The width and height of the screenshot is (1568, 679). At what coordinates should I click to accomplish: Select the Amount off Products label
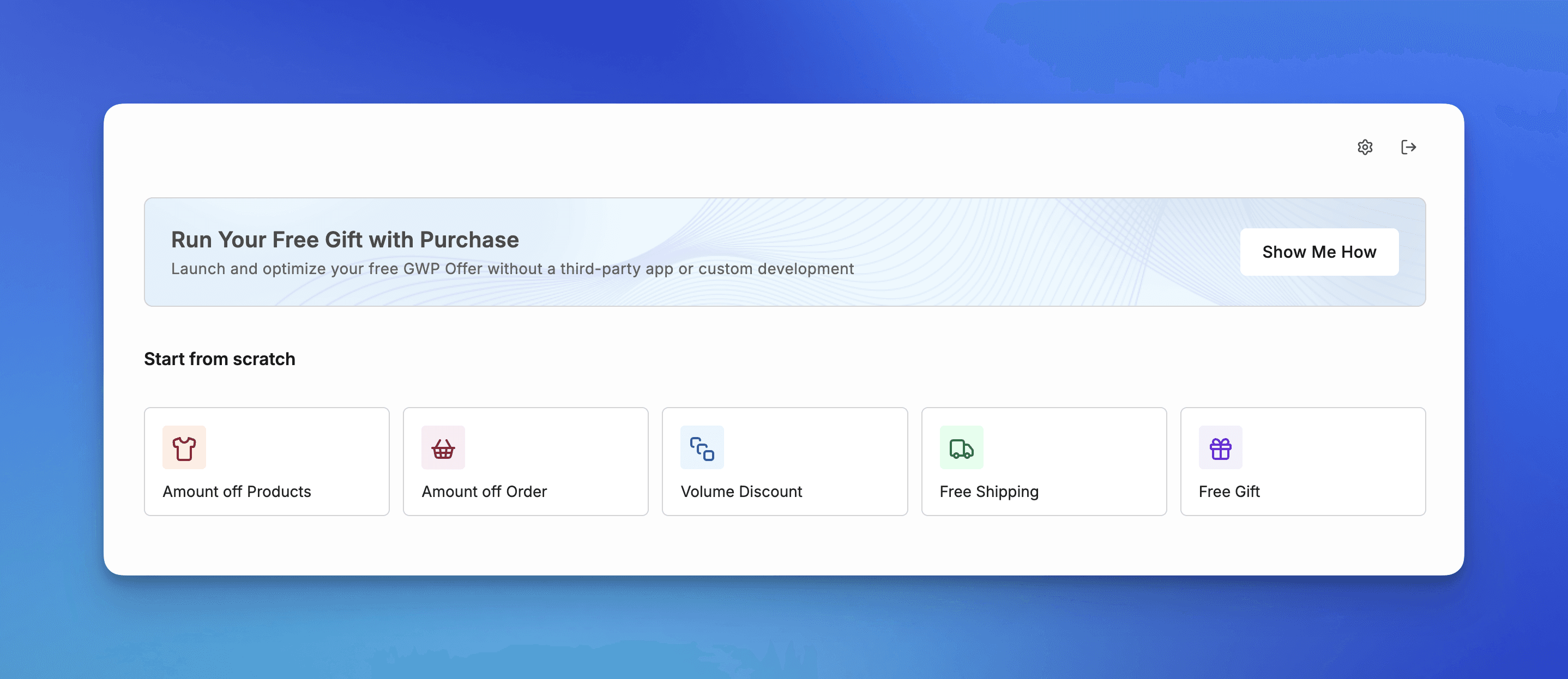click(236, 492)
